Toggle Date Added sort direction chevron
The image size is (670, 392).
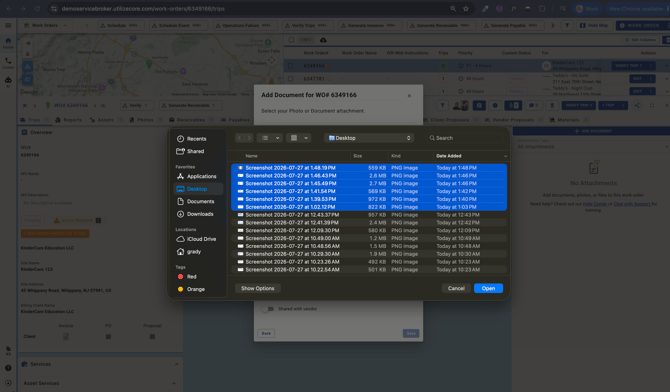click(x=505, y=156)
